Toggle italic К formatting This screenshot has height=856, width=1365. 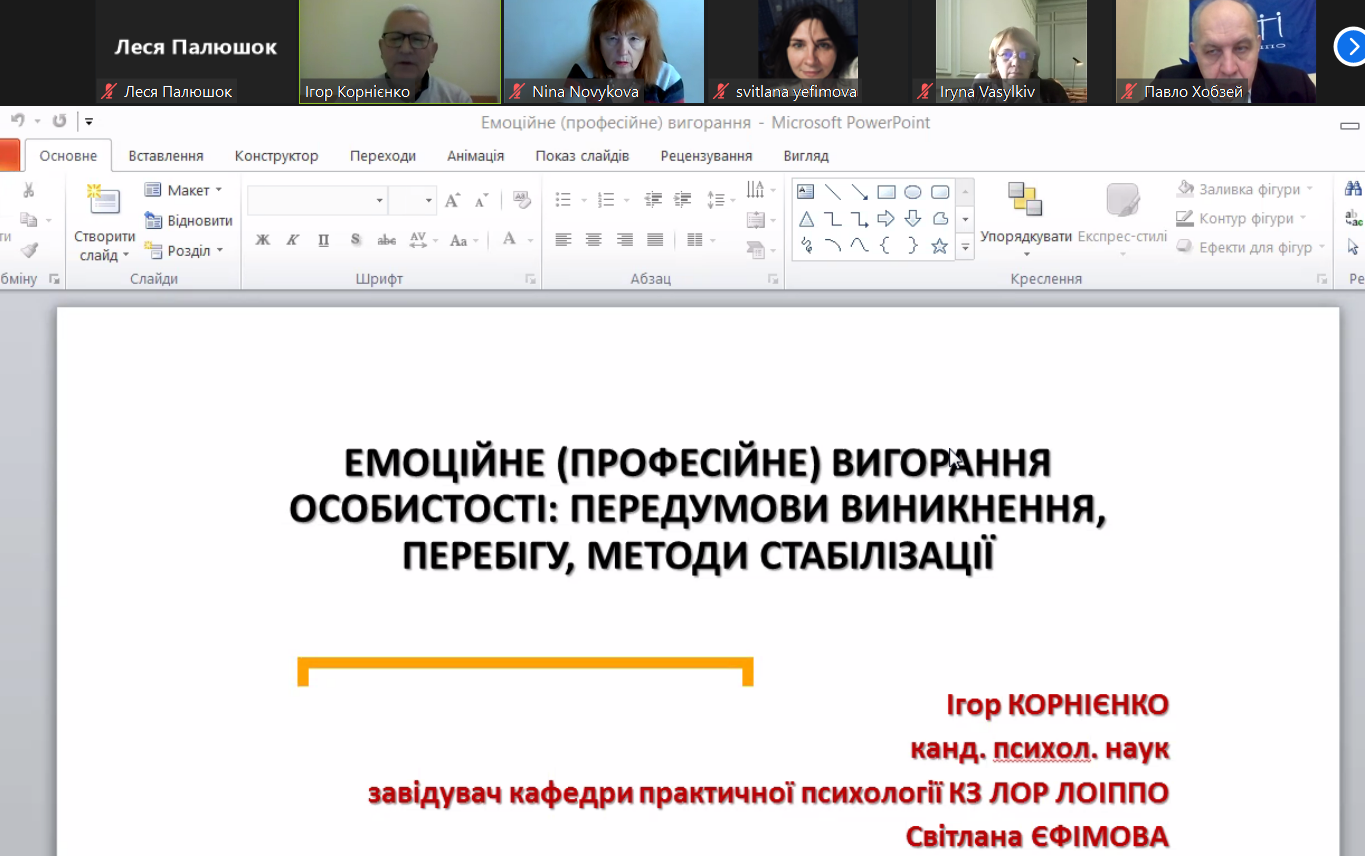[x=293, y=240]
